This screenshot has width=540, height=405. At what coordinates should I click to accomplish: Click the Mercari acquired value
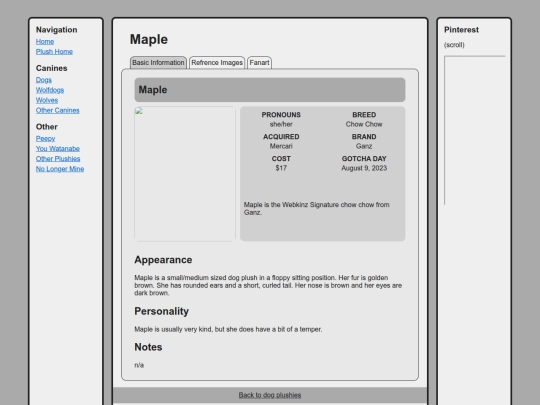coord(281,146)
